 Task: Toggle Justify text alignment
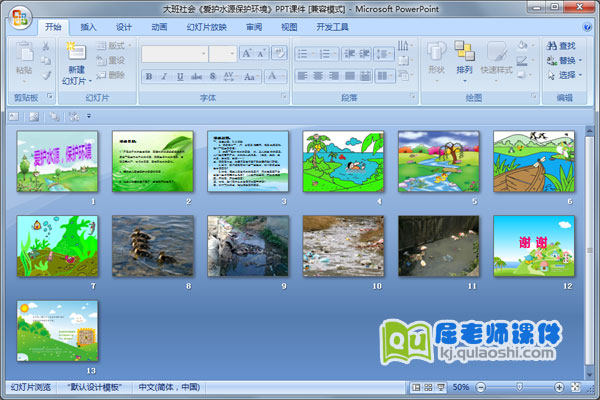point(349,76)
